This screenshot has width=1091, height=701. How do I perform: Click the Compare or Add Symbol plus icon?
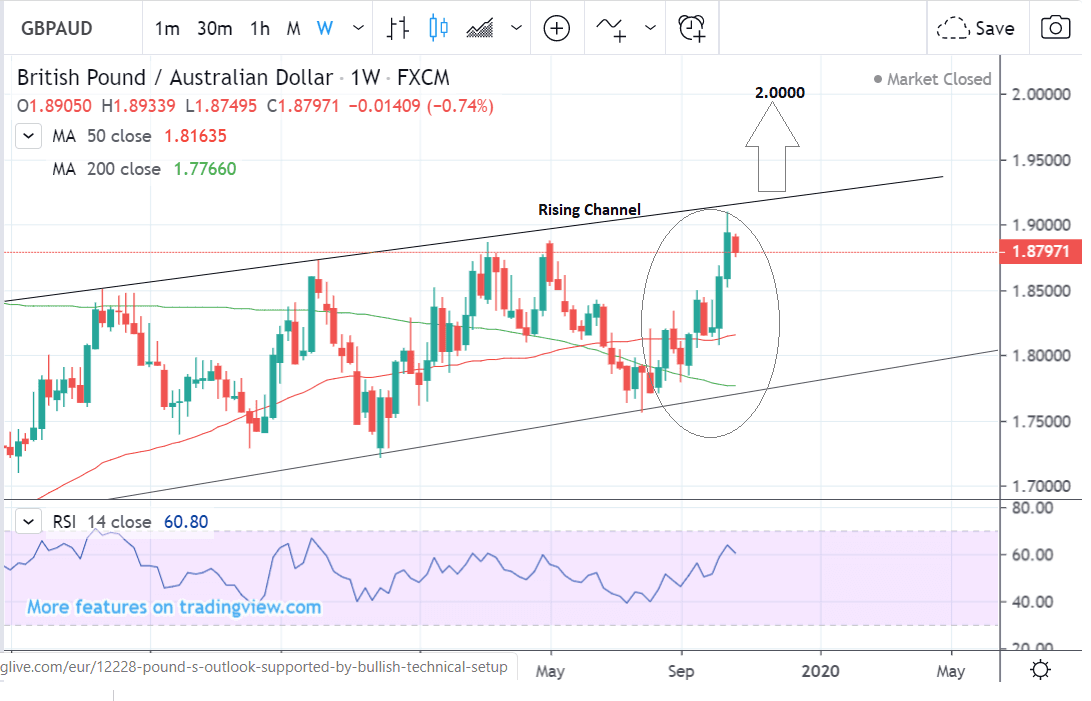[556, 28]
